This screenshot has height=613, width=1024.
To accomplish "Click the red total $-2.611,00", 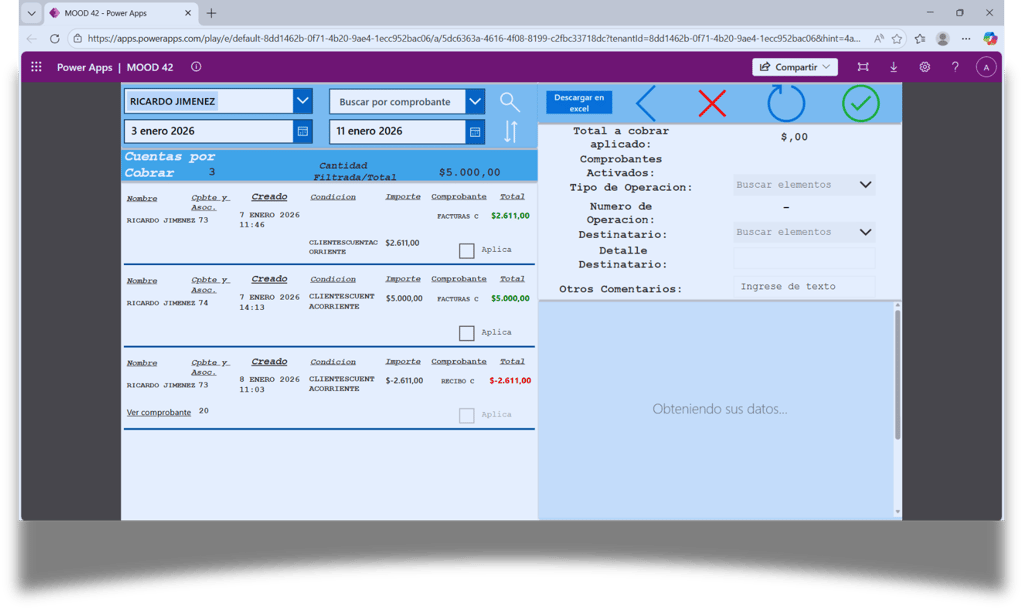I will click(510, 381).
